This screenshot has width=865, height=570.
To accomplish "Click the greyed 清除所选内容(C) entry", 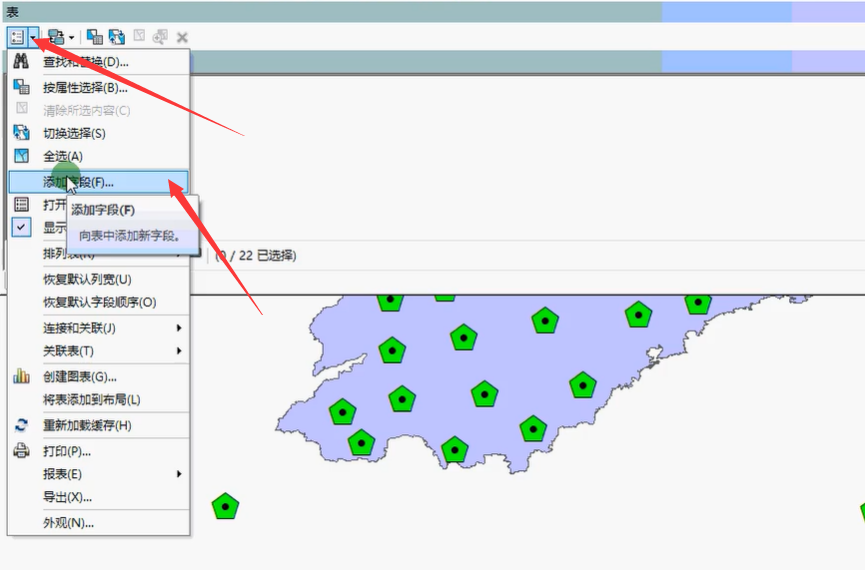I will pos(98,110).
